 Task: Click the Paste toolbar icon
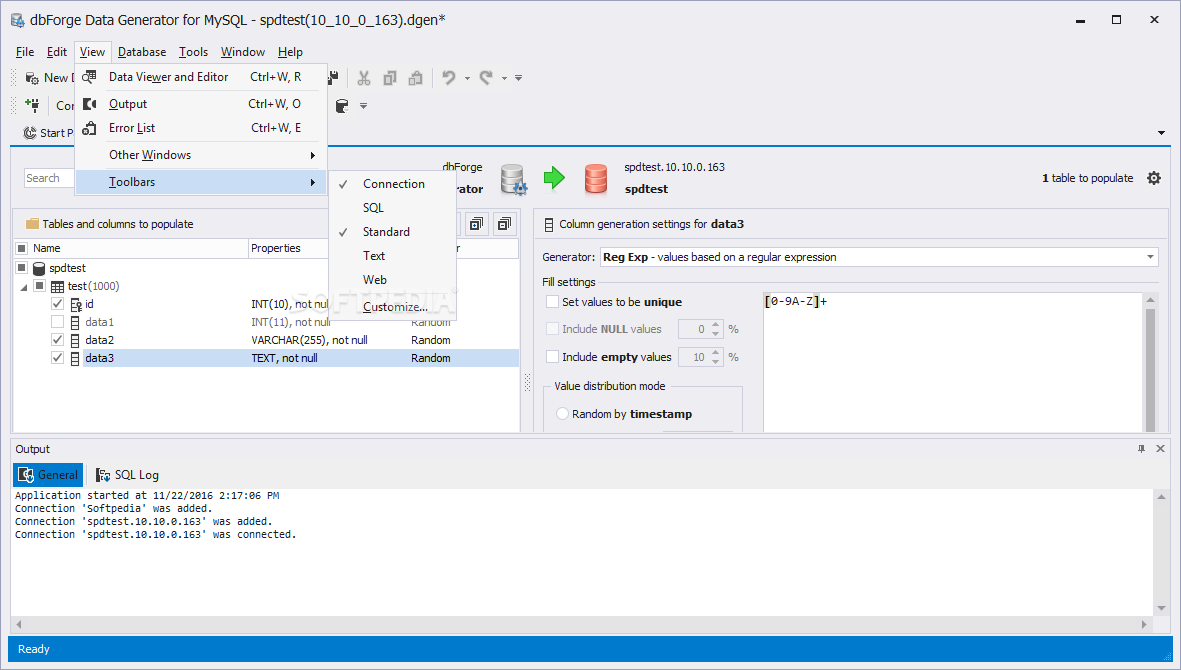pyautogui.click(x=415, y=78)
